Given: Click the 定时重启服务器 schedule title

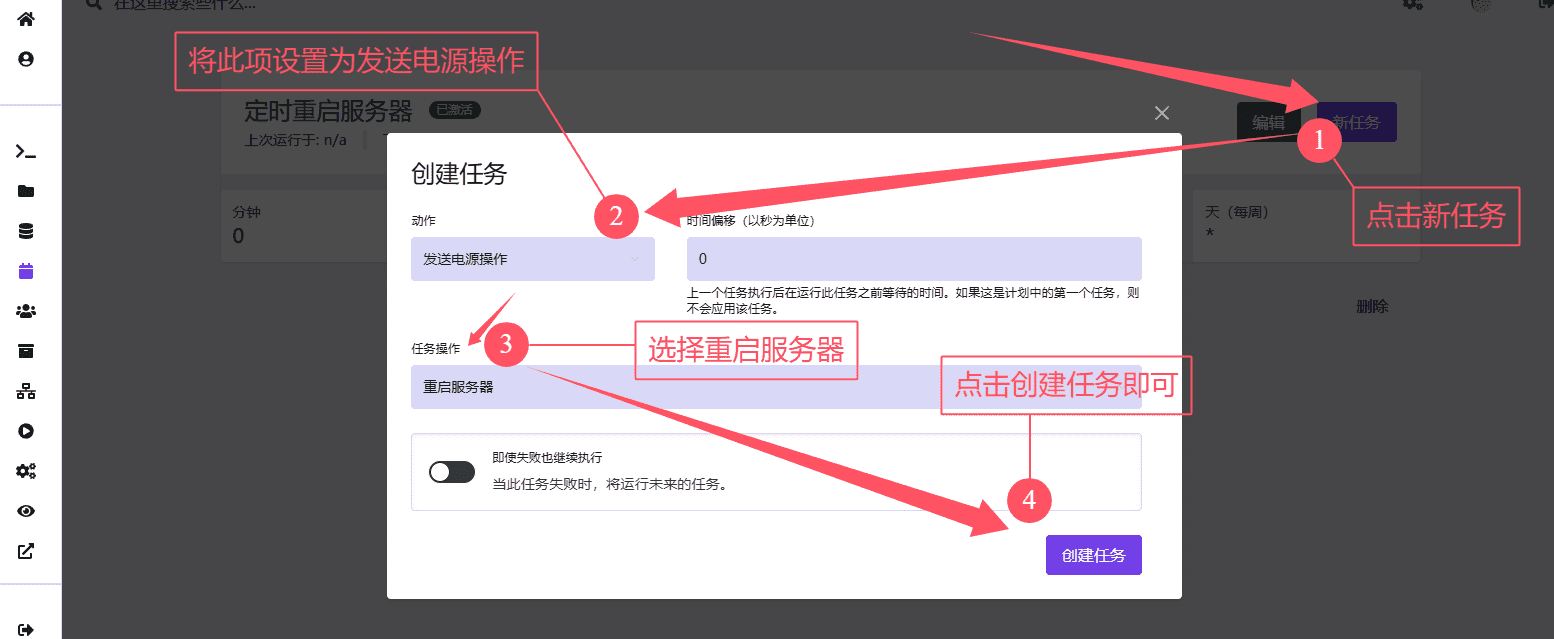Looking at the screenshot, I should click(x=328, y=110).
